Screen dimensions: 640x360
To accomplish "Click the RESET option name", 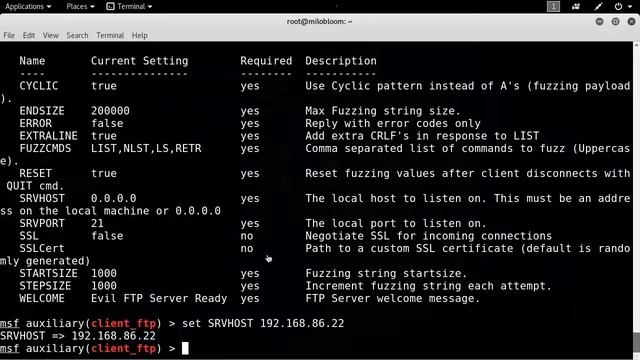I will pyautogui.click(x=36, y=173).
